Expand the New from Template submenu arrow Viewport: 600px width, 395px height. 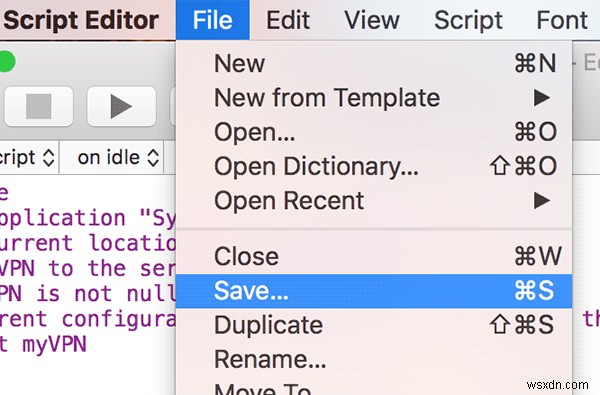click(542, 98)
